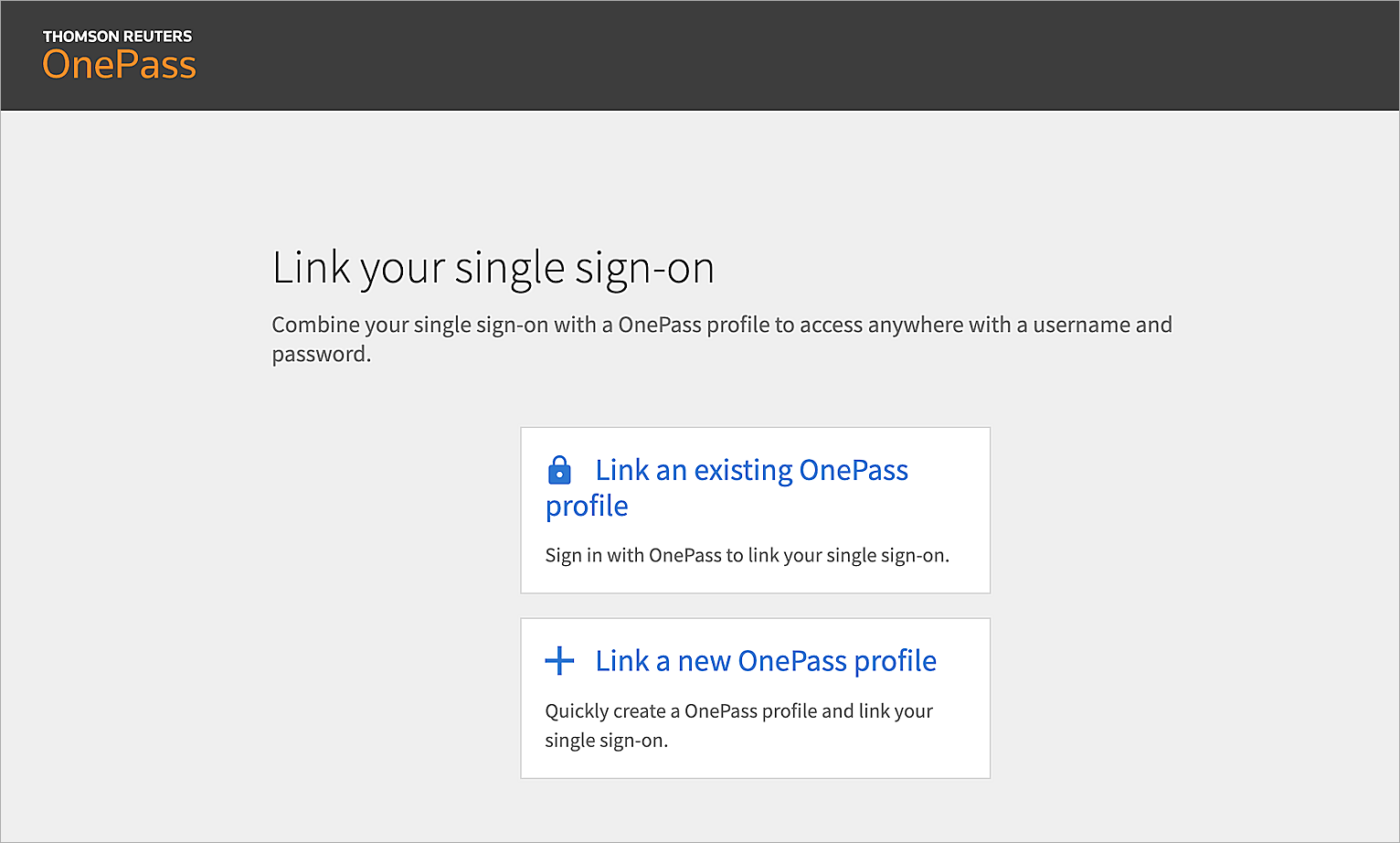Click "username and" in the intro paragraph

pyautogui.click(x=1102, y=325)
